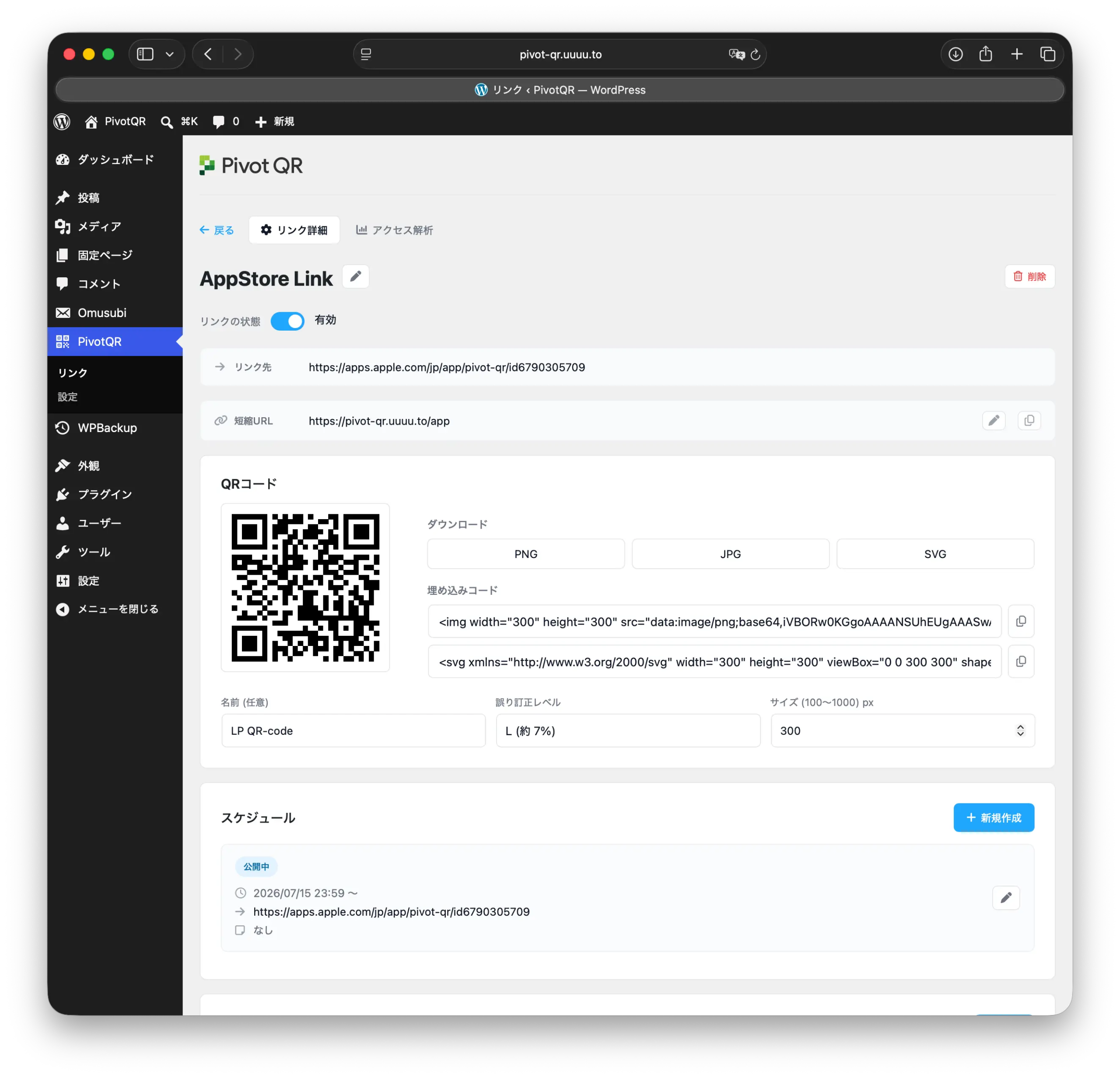Show tab overview icon
The image size is (1120, 1078).
pyautogui.click(x=1047, y=54)
